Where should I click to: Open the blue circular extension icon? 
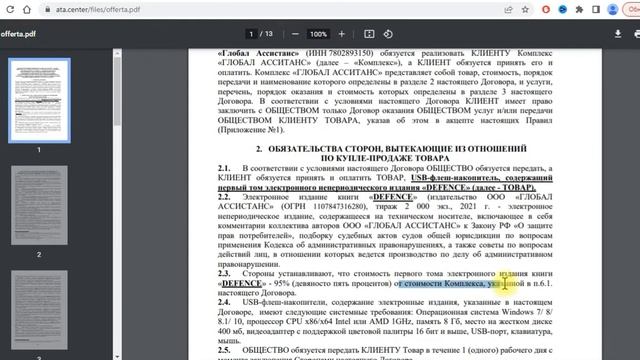coord(562,9)
